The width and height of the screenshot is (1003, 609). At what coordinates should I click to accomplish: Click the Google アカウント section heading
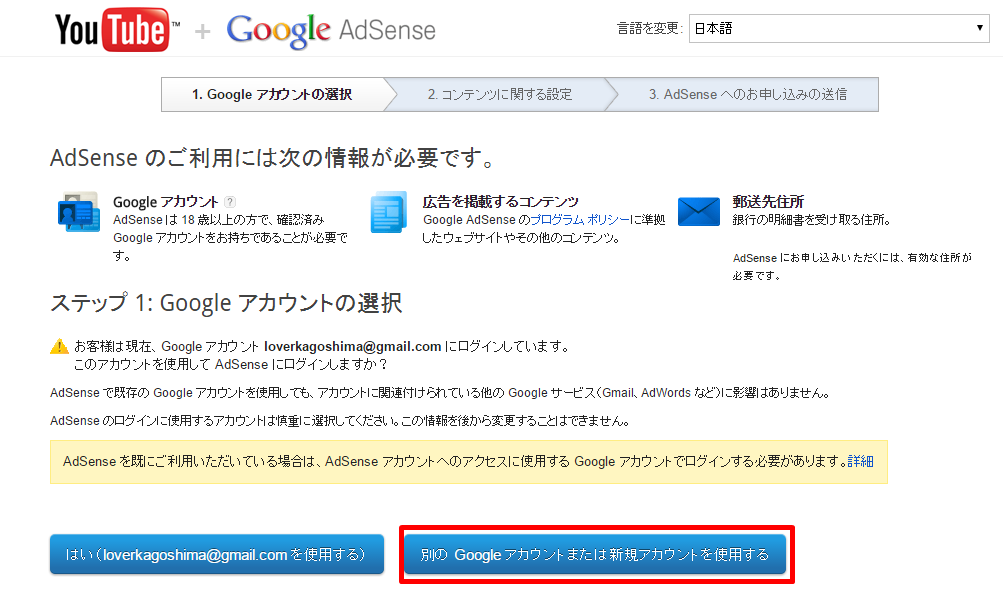point(166,202)
